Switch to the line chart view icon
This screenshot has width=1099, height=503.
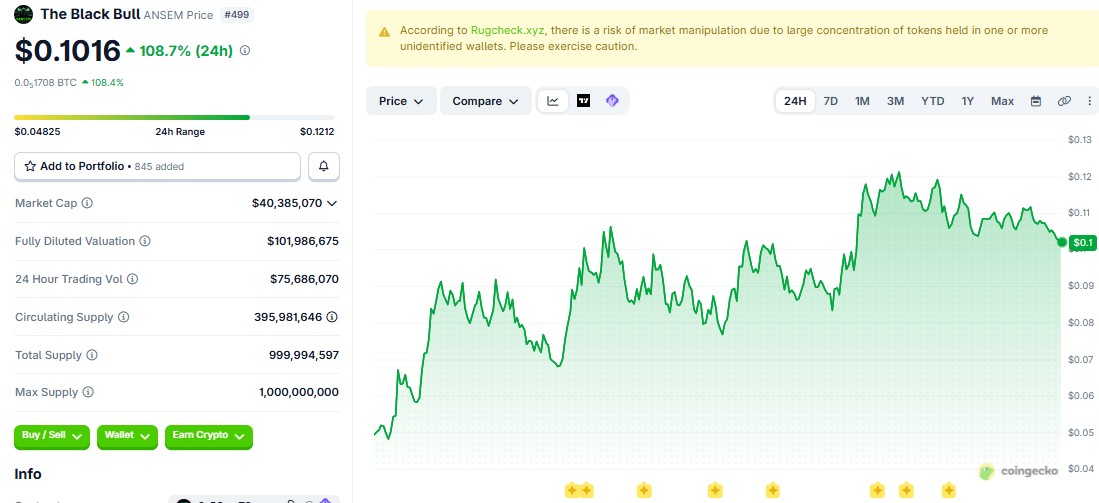pyautogui.click(x=553, y=101)
